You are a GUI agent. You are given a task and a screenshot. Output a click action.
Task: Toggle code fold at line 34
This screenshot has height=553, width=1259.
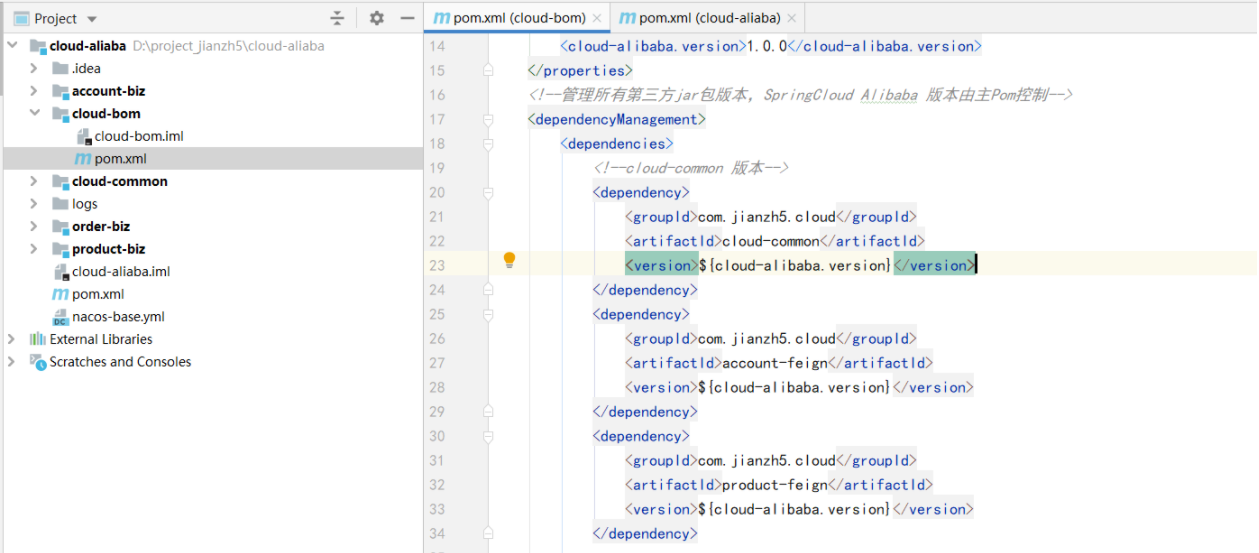pos(488,534)
